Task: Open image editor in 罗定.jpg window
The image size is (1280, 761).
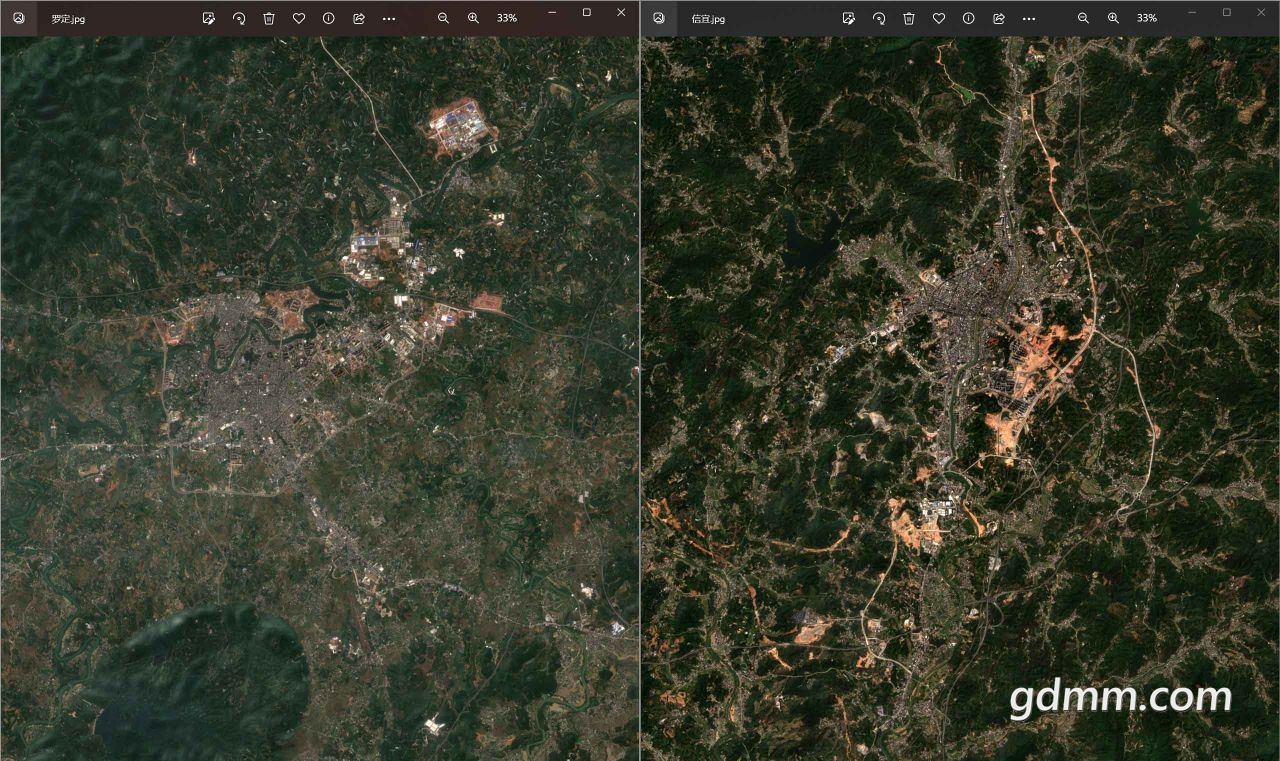Action: click(208, 18)
